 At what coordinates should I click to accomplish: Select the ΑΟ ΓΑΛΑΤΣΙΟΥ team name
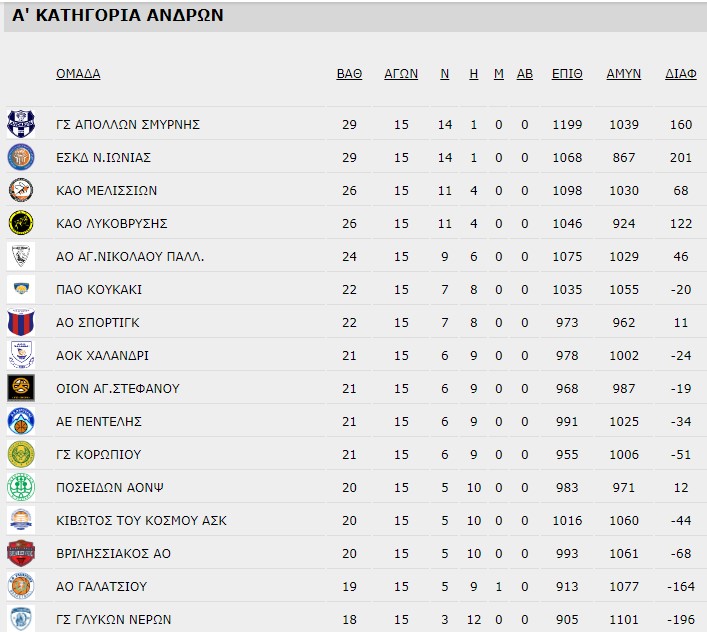click(105, 586)
